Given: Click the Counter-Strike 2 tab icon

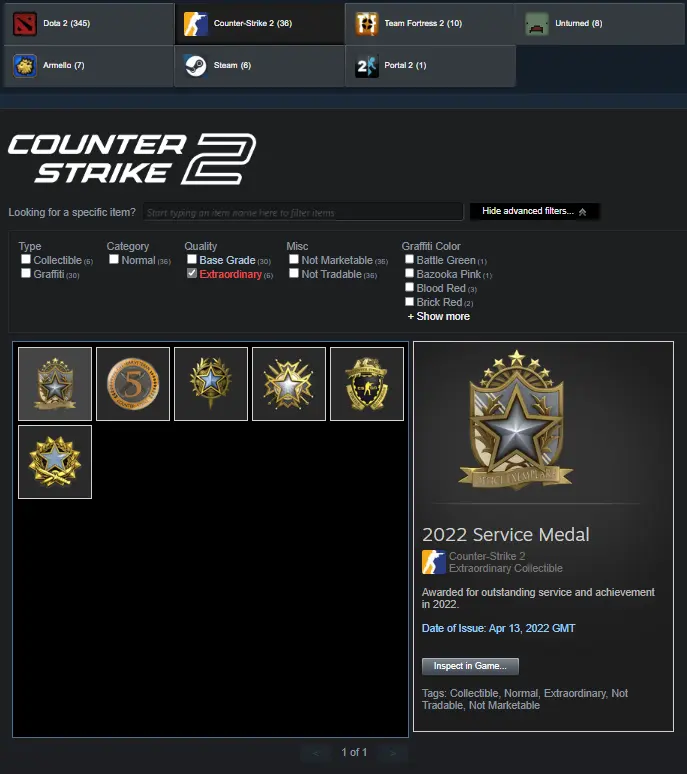Looking at the screenshot, I should click(x=195, y=23).
